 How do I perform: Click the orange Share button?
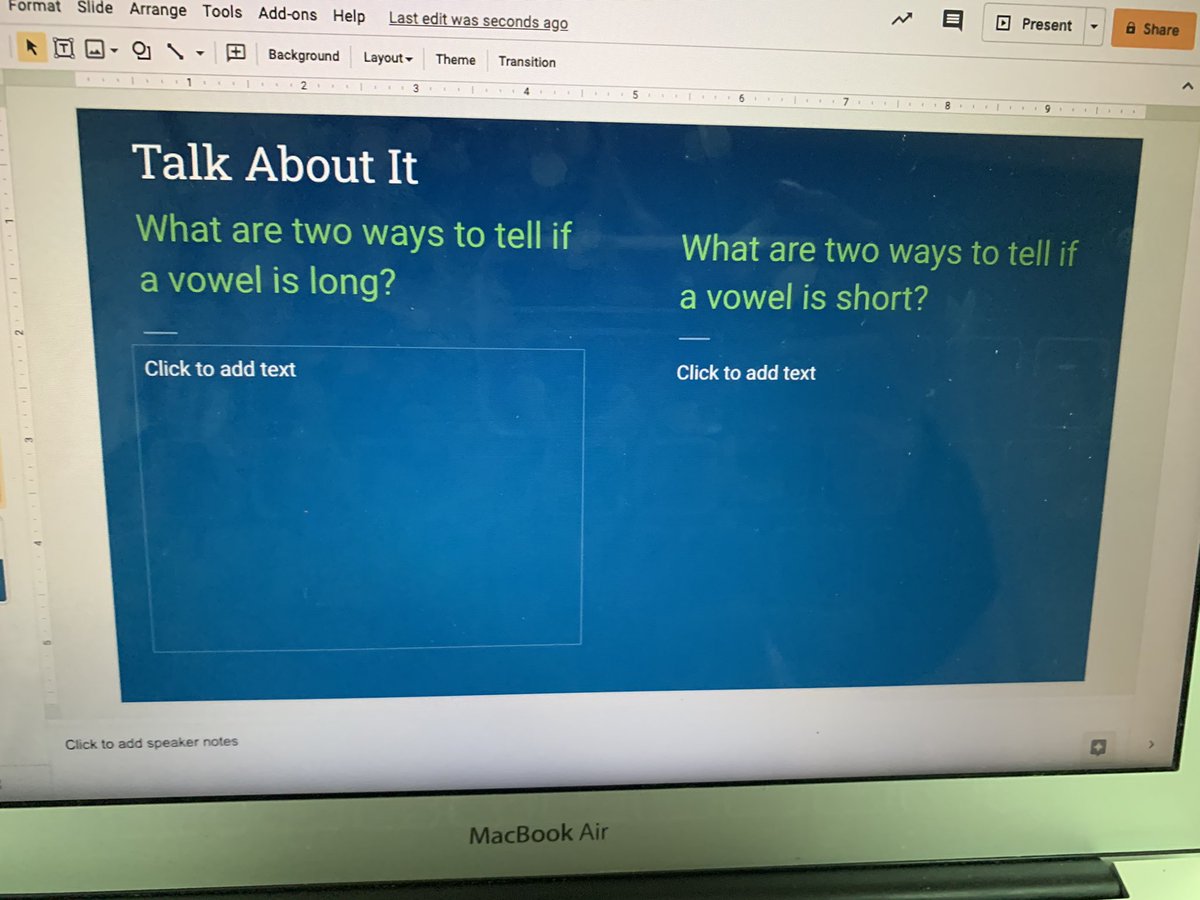[x=1152, y=29]
